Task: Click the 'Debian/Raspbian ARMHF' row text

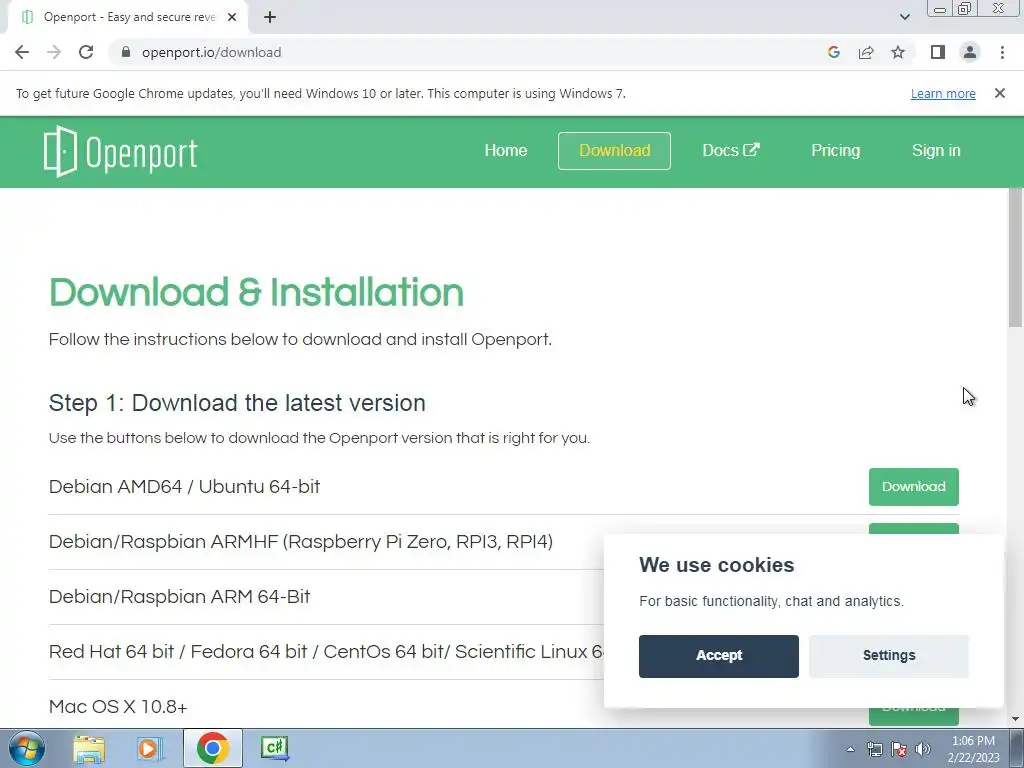Action: (301, 542)
